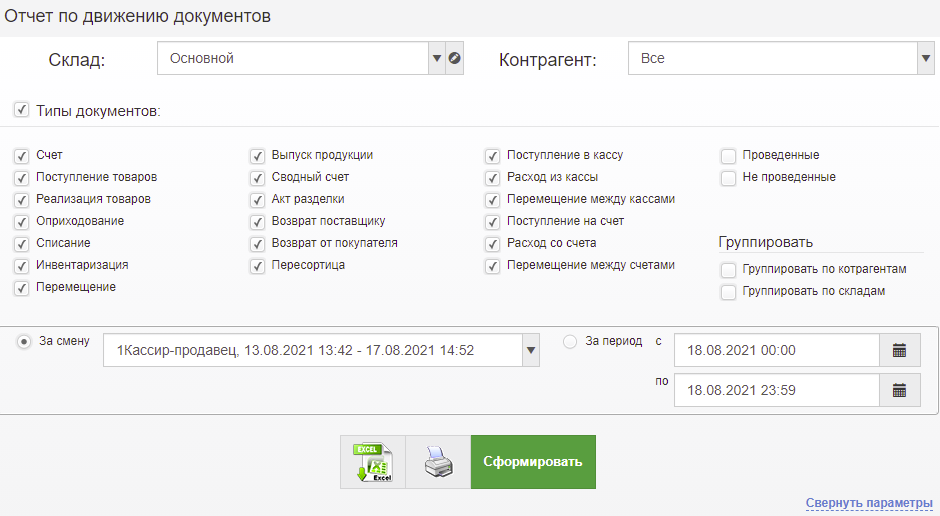Enable the Проведенные checkbox
This screenshot has width=940, height=516.
728,156
